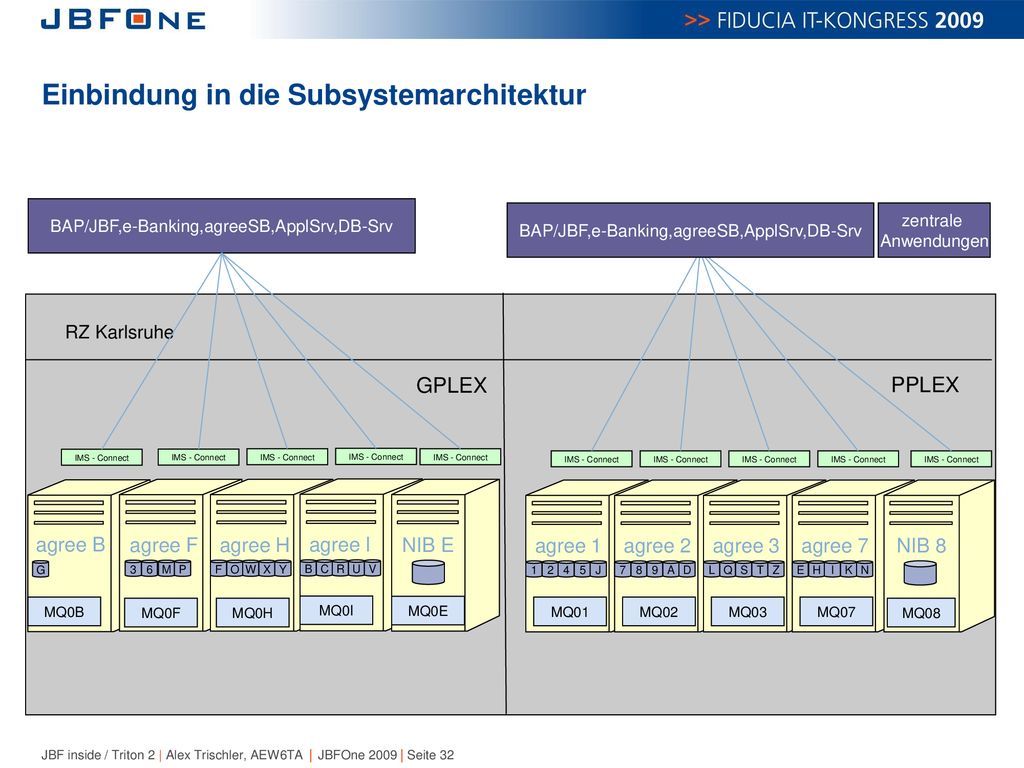Select database cylinder 3 in agree F
Screen dimensions: 1024x768
133,569
